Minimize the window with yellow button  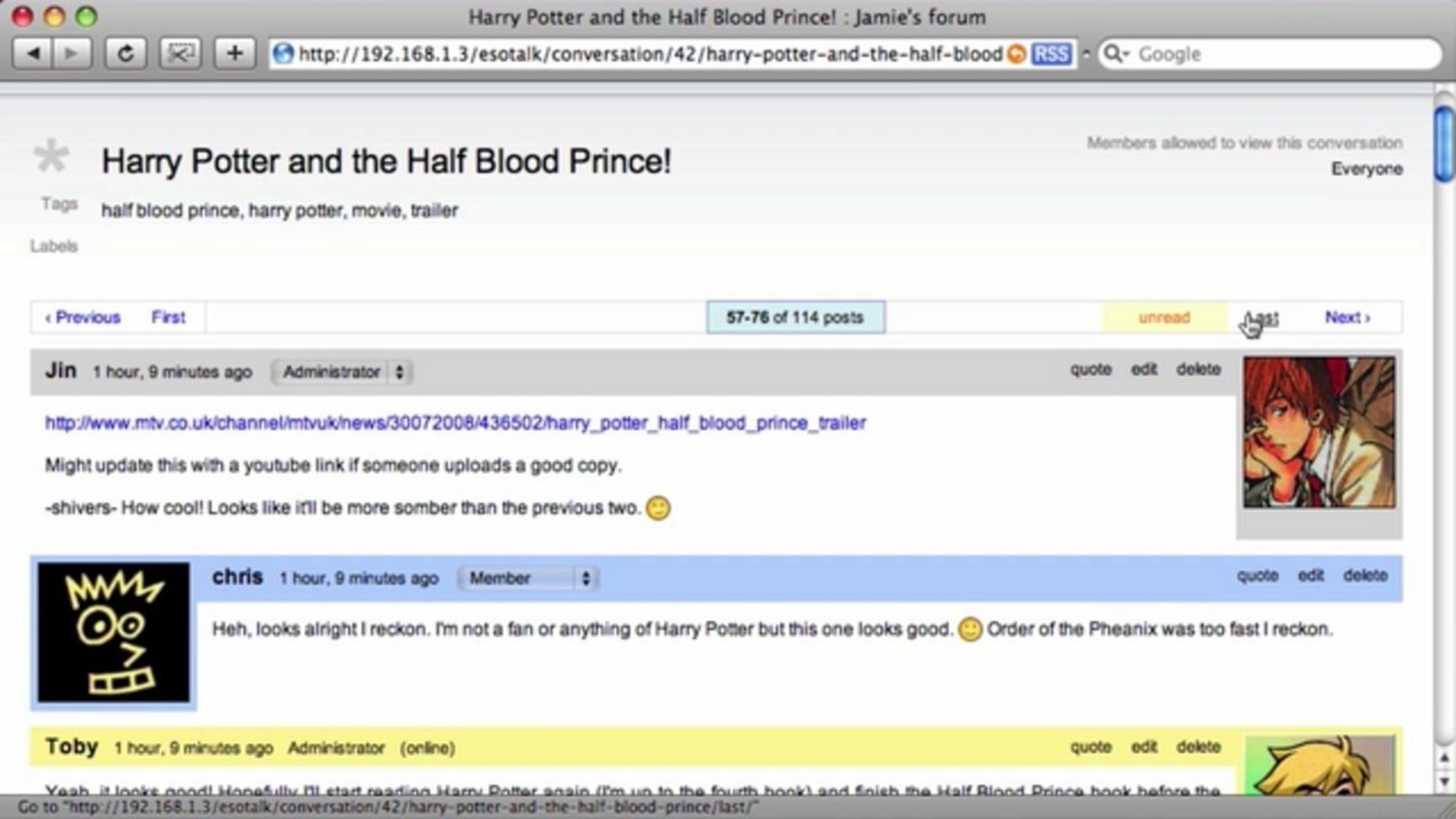[x=55, y=16]
